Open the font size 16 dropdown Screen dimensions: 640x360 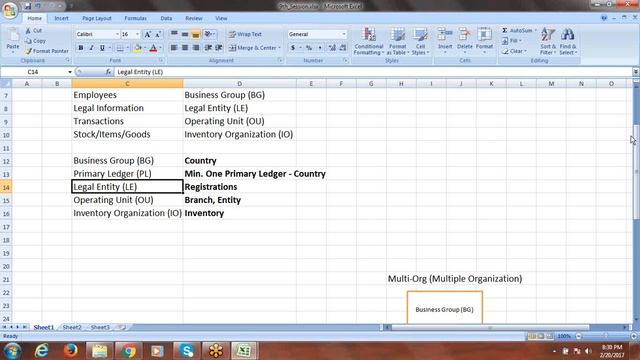point(138,34)
